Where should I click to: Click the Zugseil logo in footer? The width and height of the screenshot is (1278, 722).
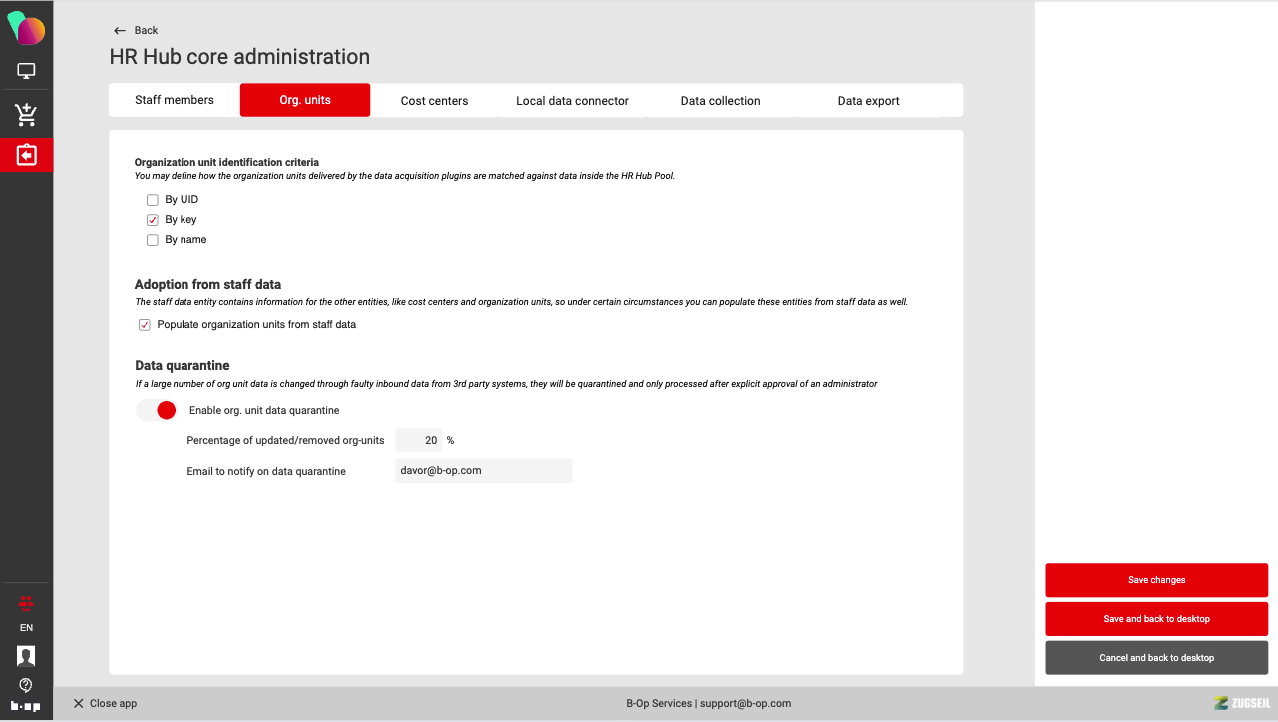pos(1241,703)
